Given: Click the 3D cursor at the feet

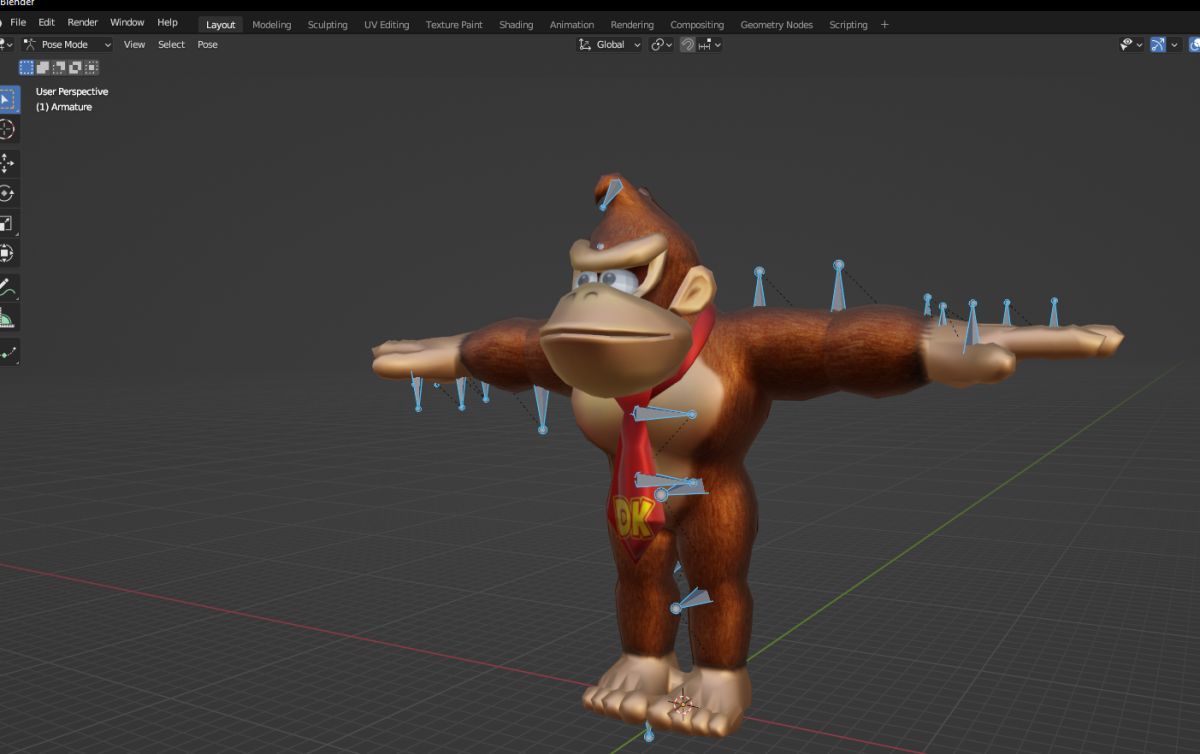Looking at the screenshot, I should (684, 705).
